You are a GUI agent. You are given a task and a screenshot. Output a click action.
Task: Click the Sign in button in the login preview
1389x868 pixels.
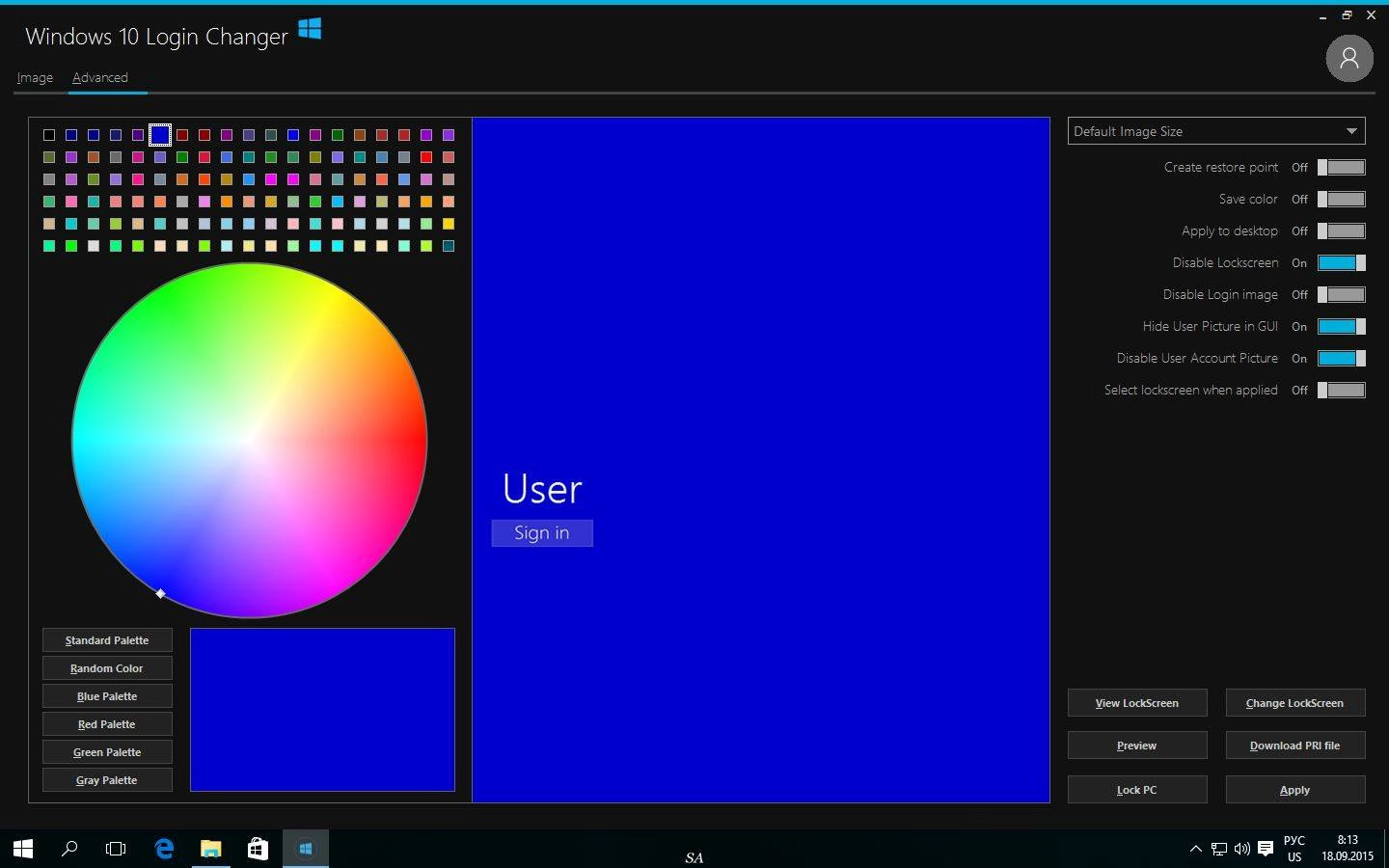tap(542, 533)
